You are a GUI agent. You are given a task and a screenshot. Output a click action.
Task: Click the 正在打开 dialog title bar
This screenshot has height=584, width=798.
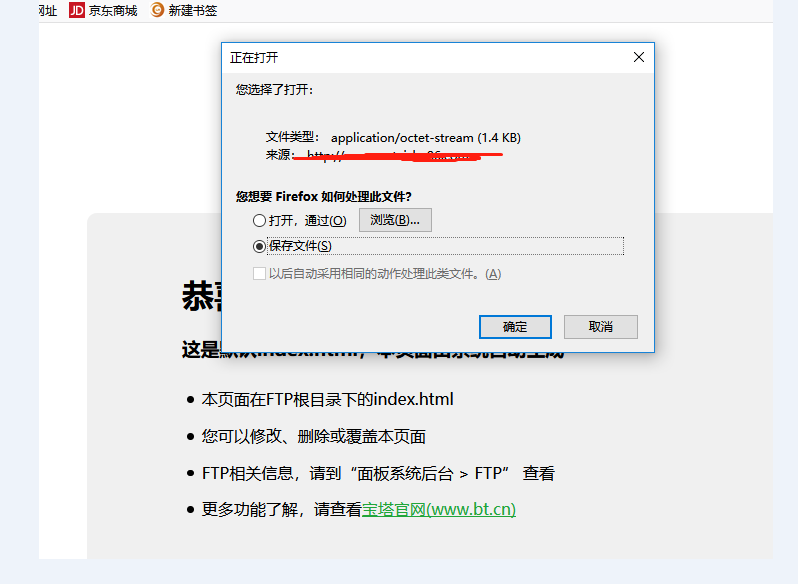click(426, 57)
